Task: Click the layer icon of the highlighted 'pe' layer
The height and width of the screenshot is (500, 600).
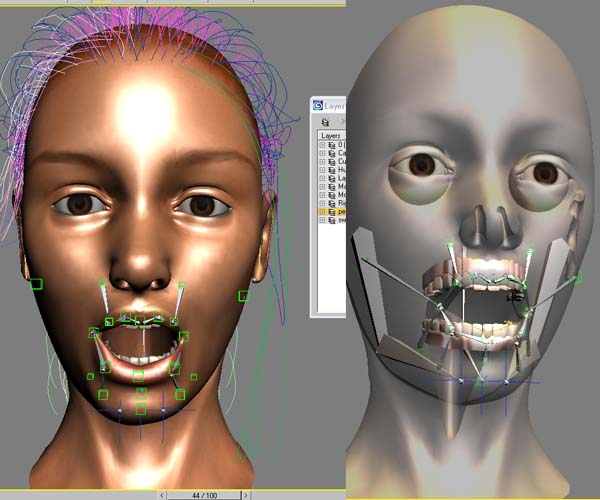Action: point(331,212)
